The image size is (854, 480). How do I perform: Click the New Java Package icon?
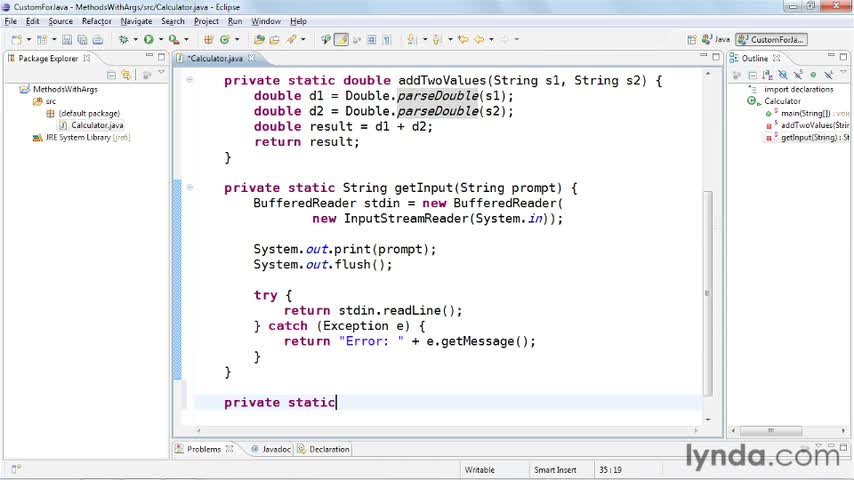(208, 40)
